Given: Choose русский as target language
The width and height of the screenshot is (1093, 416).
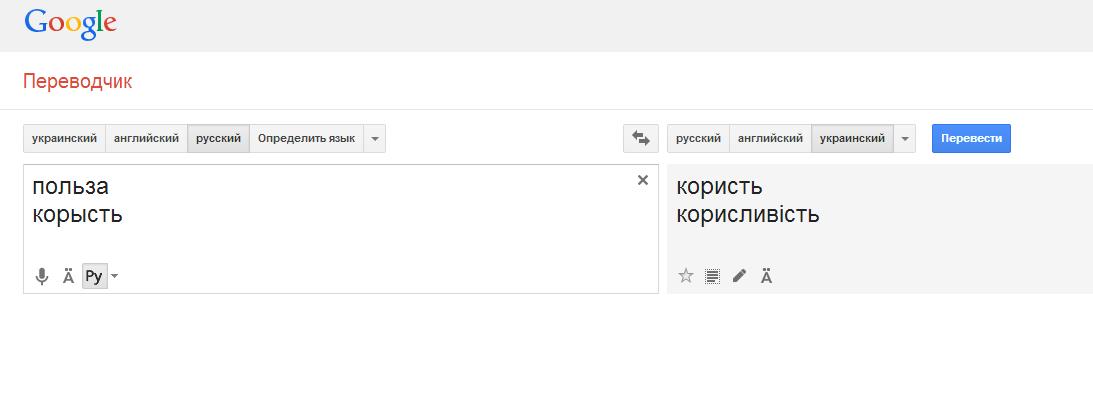Looking at the screenshot, I should [698, 138].
